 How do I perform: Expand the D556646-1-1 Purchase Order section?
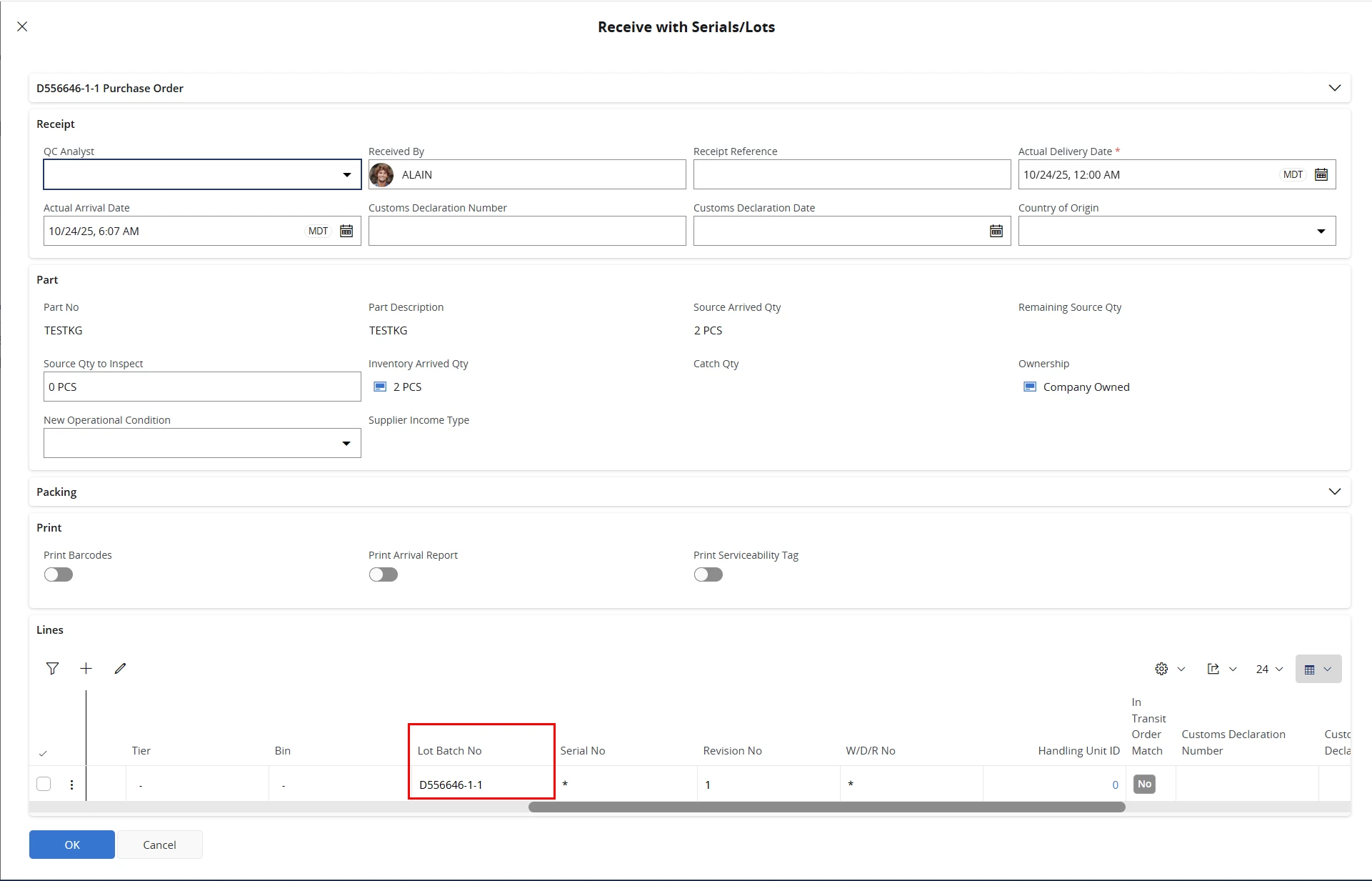[x=1334, y=88]
